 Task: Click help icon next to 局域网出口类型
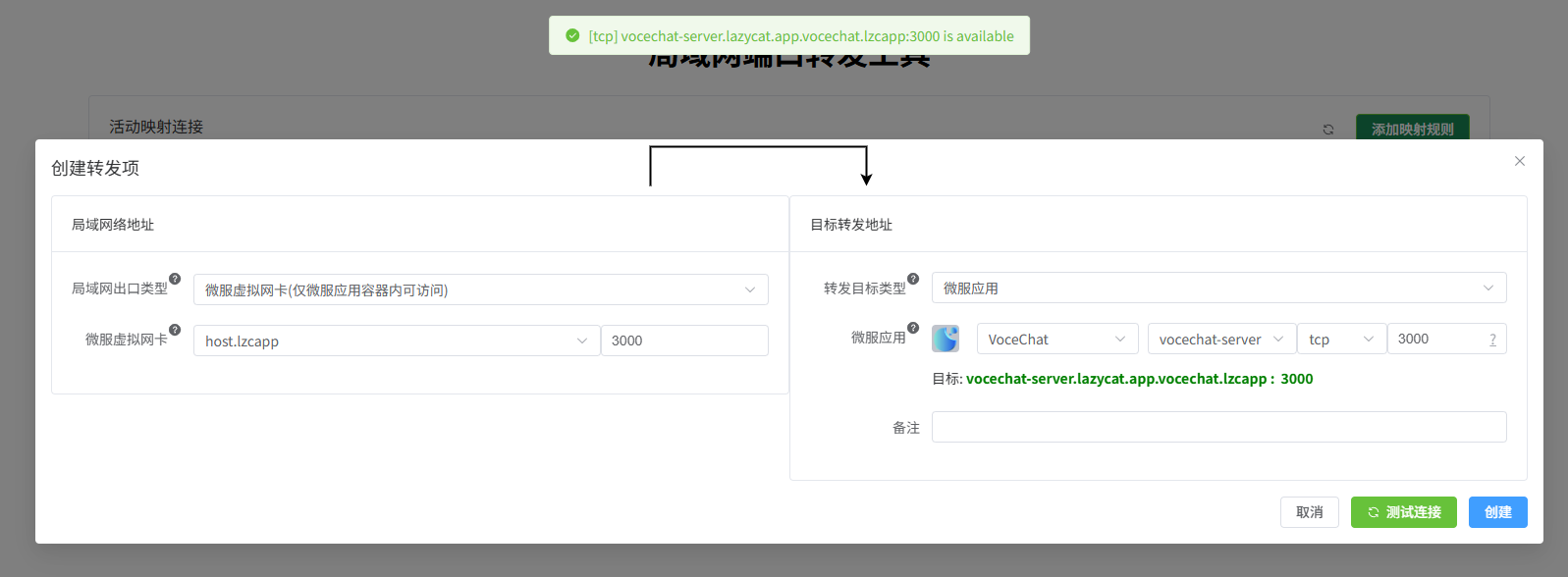[x=175, y=279]
